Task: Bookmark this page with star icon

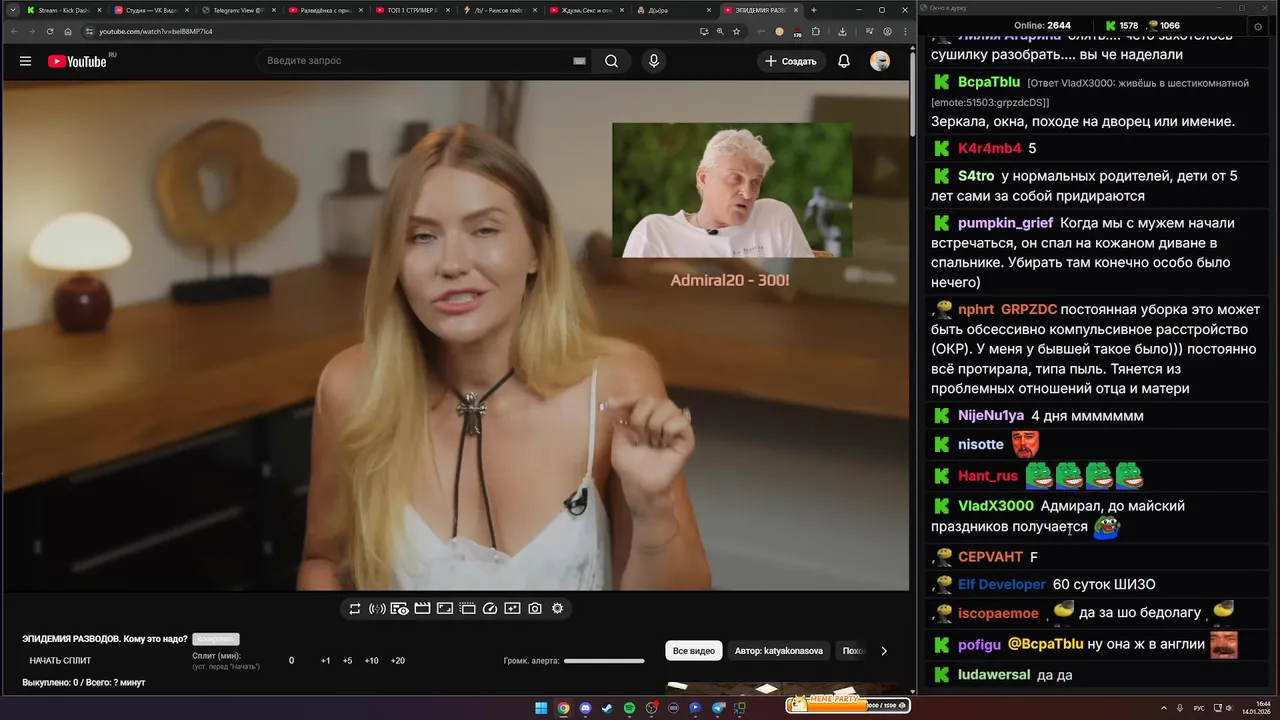Action: [x=736, y=31]
